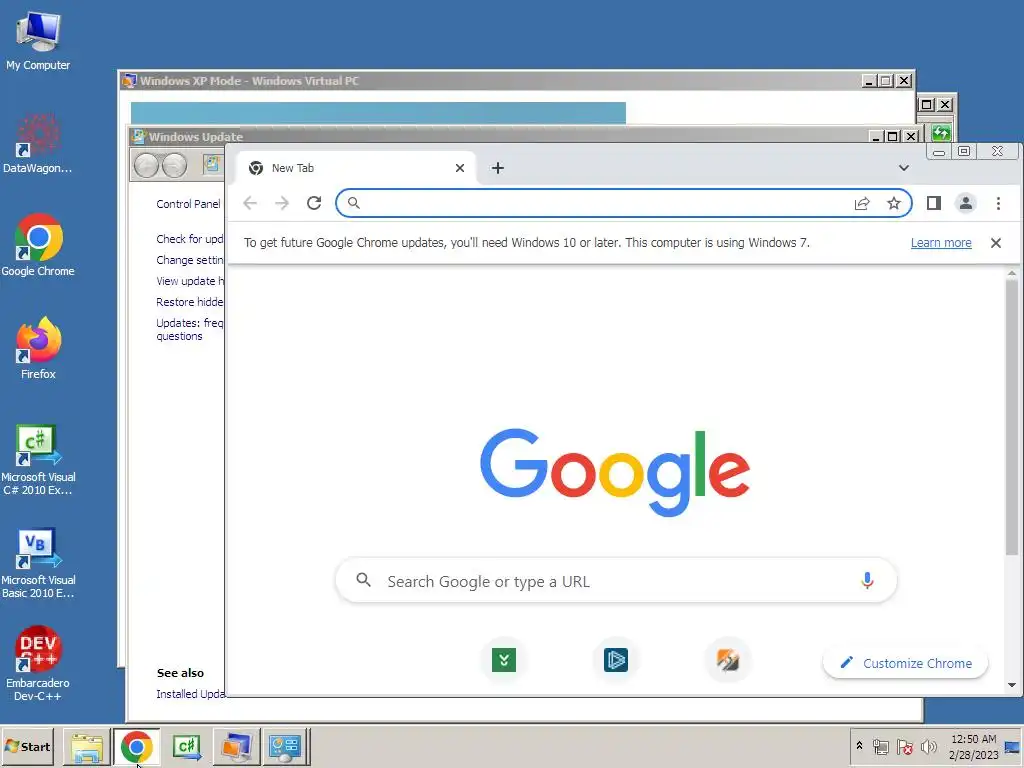Open Windows Explorer from the taskbar
This screenshot has width=1024, height=768.
pos(86,747)
